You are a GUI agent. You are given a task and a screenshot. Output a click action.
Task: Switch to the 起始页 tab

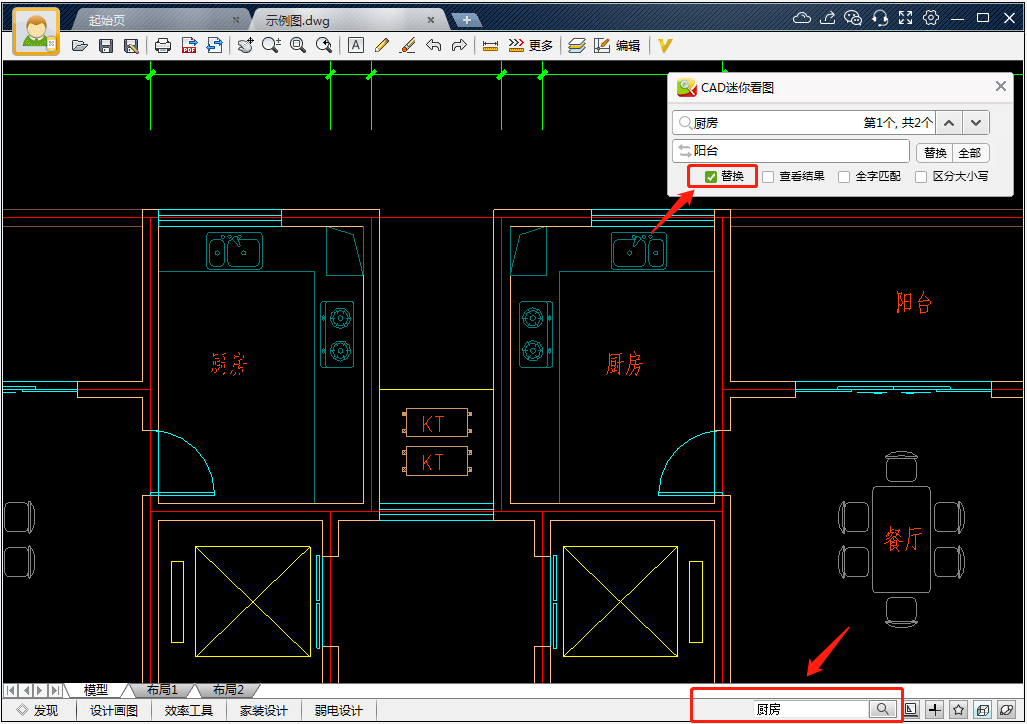pos(109,20)
